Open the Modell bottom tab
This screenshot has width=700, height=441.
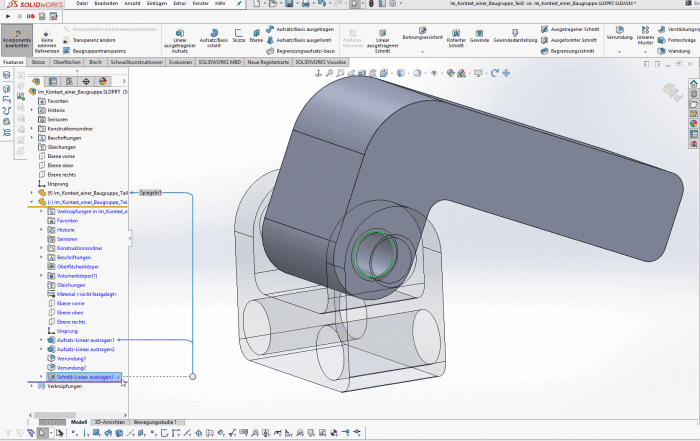(x=79, y=422)
